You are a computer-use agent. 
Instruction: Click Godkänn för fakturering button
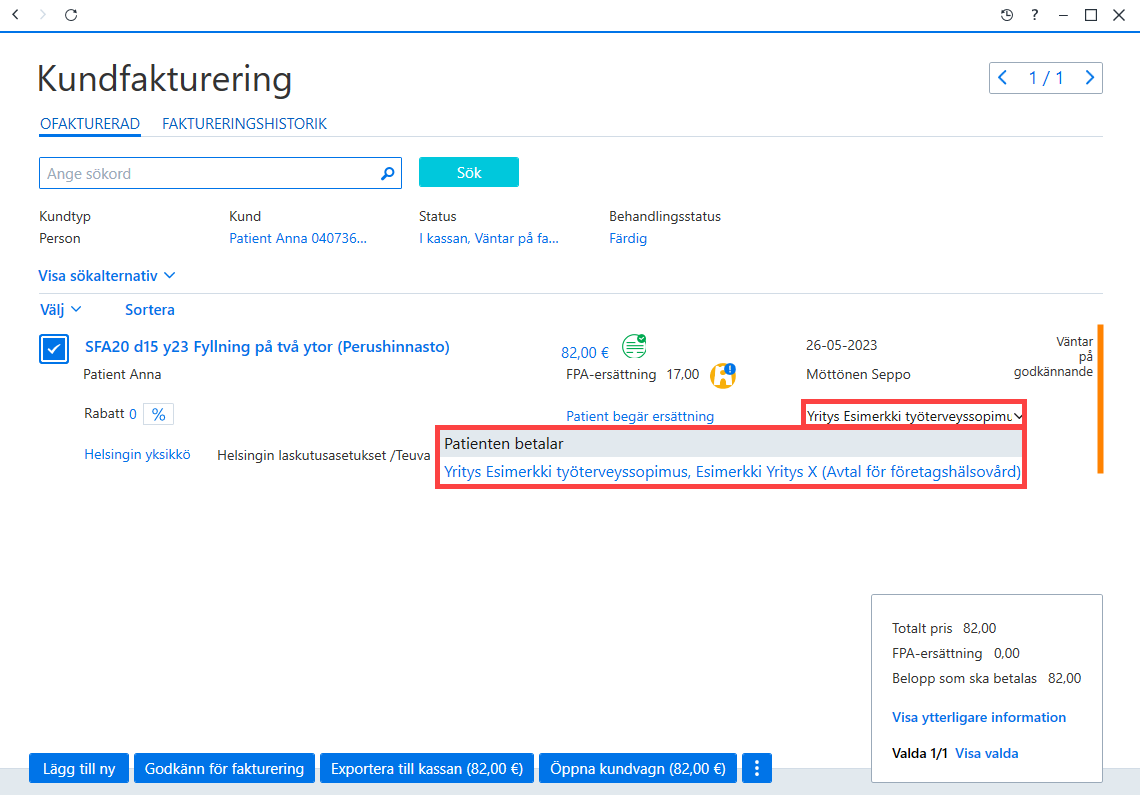tap(224, 768)
